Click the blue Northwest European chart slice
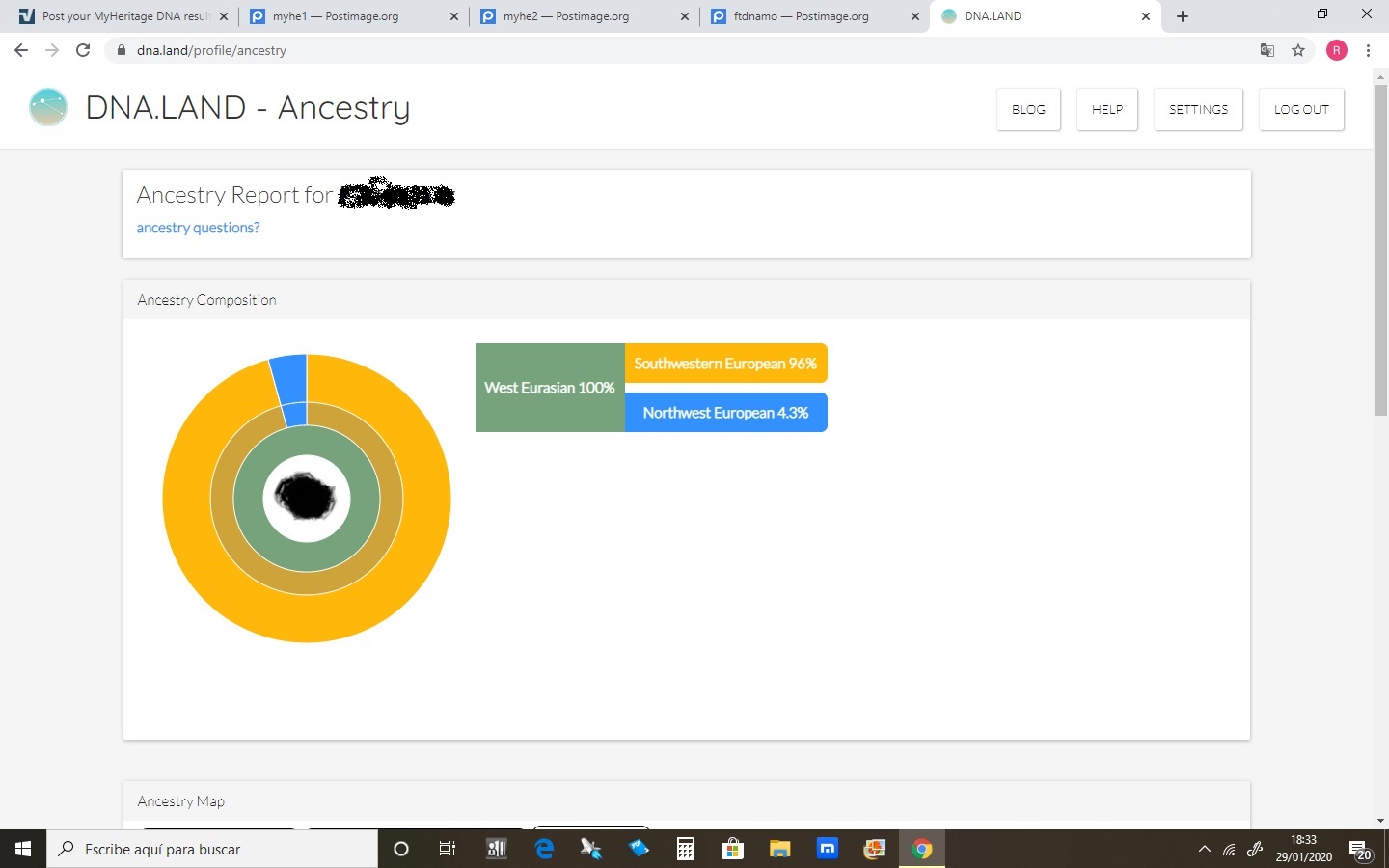This screenshot has width=1389, height=868. coord(290,378)
